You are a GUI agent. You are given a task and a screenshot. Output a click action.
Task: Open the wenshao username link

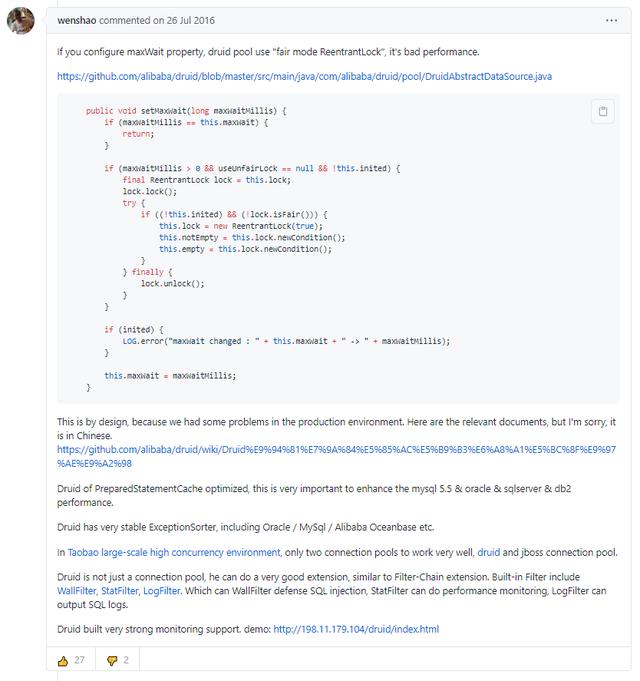tap(78, 20)
